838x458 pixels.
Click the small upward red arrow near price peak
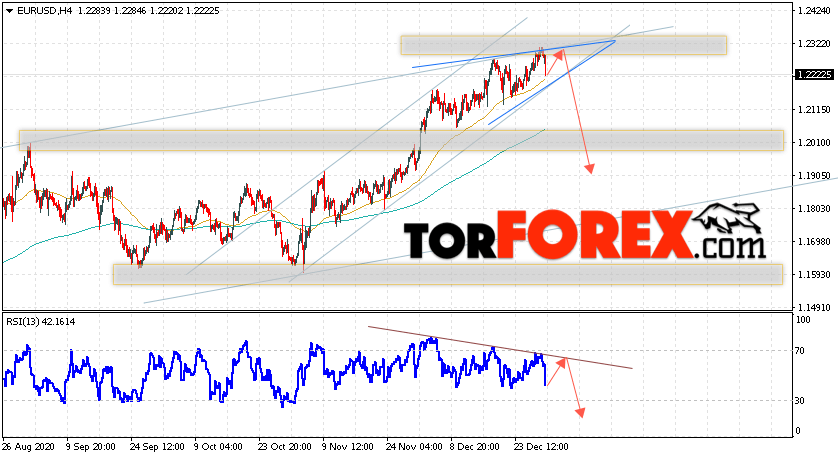point(555,62)
